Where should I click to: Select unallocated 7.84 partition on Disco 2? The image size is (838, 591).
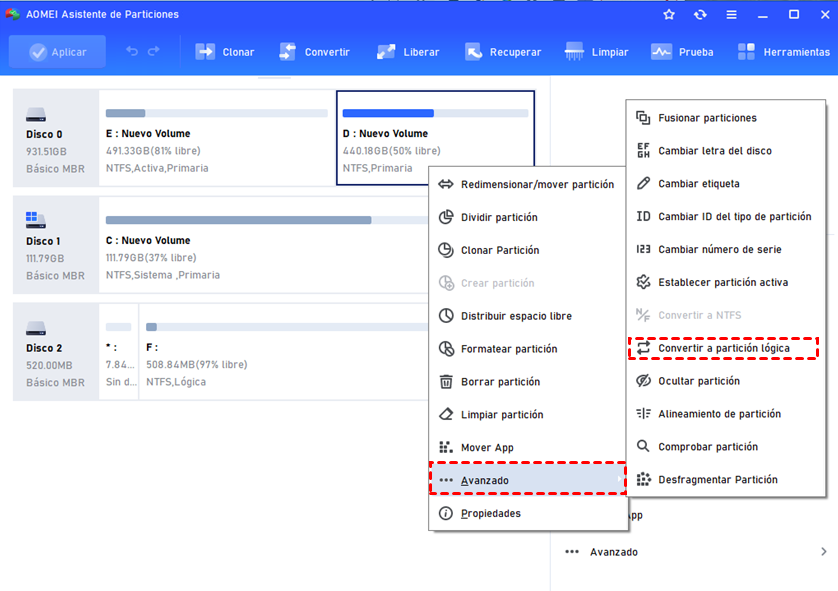pyautogui.click(x=119, y=352)
